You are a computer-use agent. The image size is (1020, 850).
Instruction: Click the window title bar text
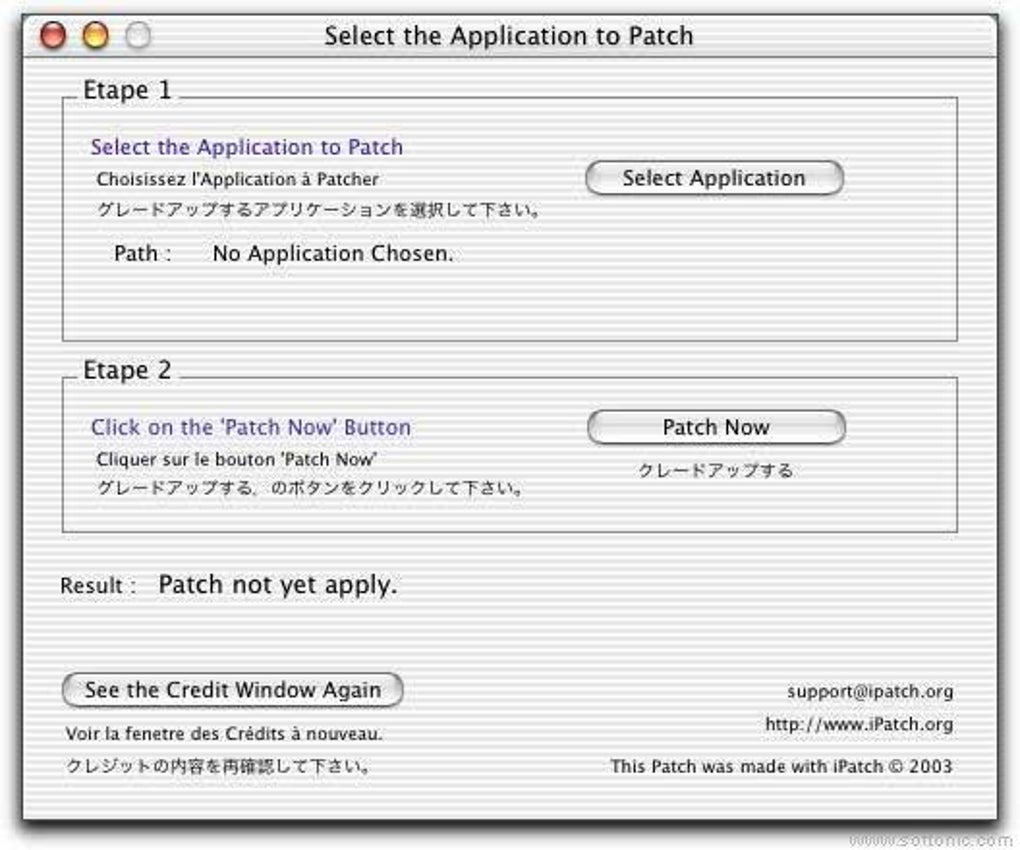pyautogui.click(x=508, y=37)
